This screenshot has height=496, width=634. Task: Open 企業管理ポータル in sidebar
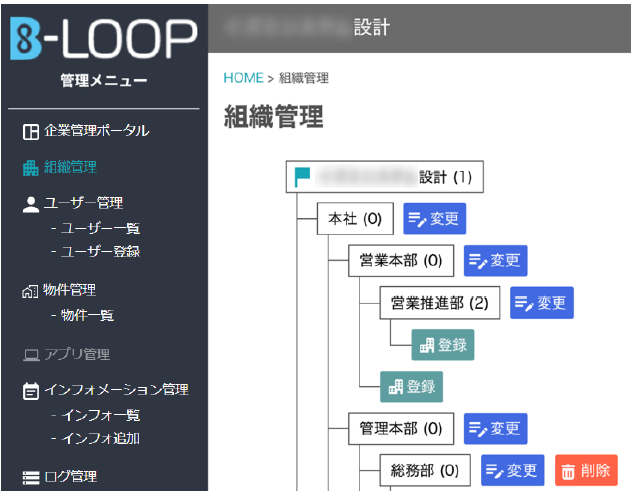86,130
